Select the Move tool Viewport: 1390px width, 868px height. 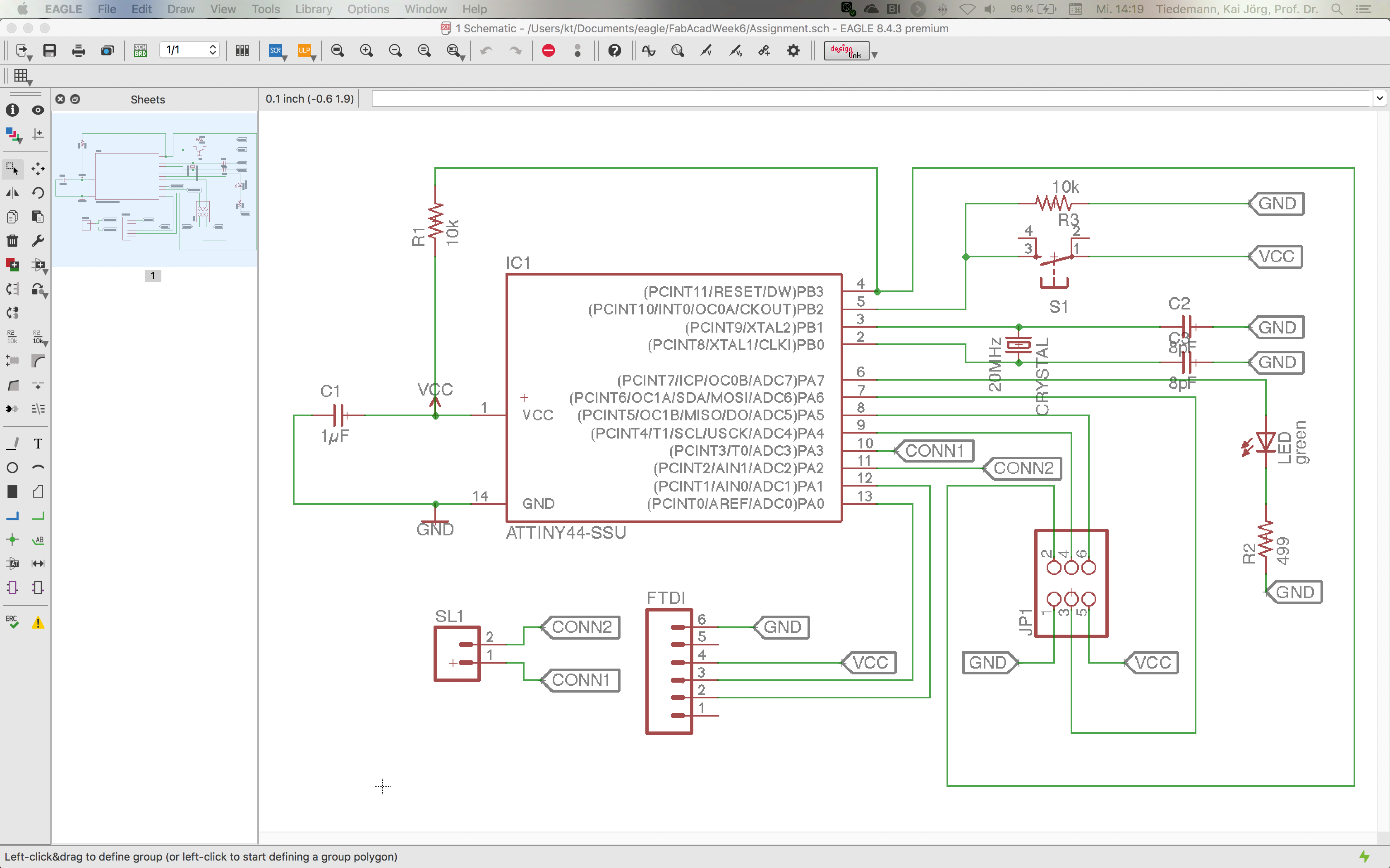(x=38, y=168)
